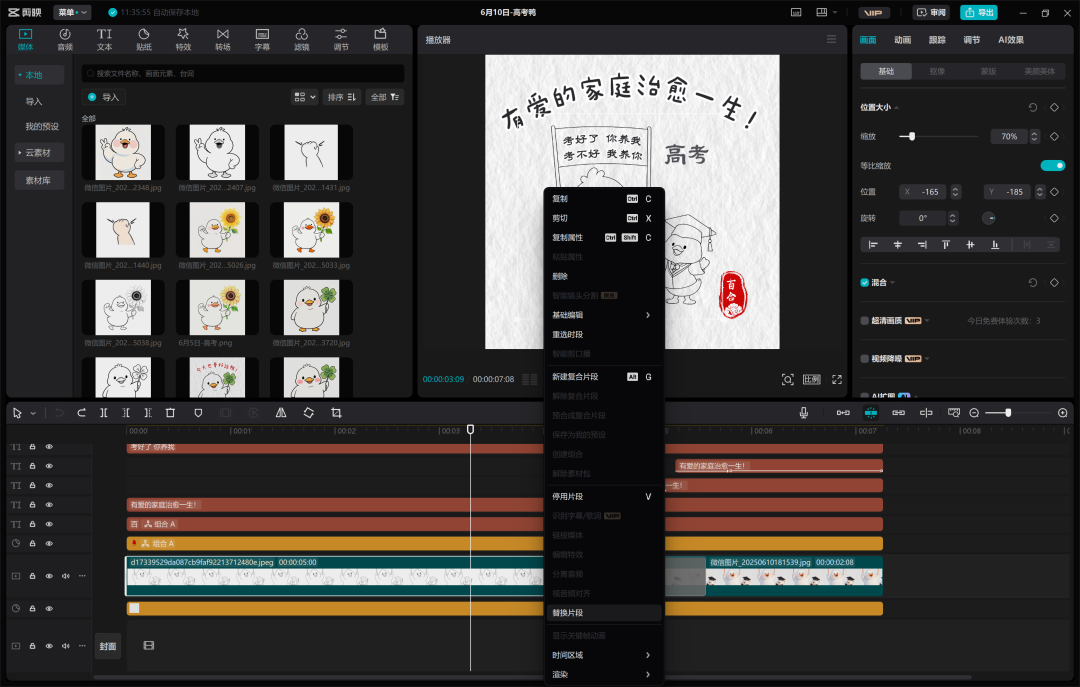This screenshot has width=1080, height=687.
Task: Click the keyboard shortcuts icon in title bar
Action: click(796, 12)
